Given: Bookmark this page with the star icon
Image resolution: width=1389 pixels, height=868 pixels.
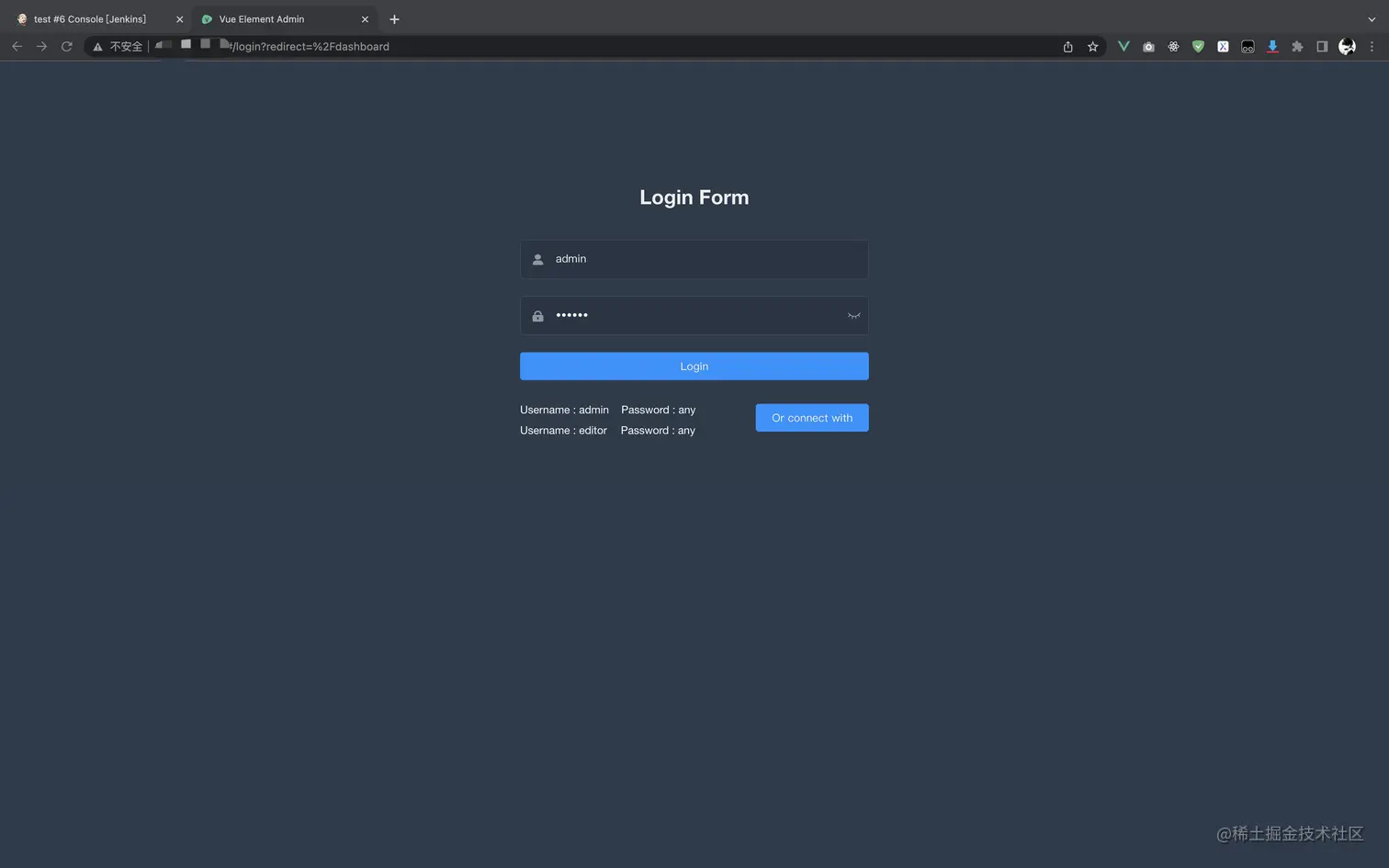Looking at the screenshot, I should (x=1092, y=47).
